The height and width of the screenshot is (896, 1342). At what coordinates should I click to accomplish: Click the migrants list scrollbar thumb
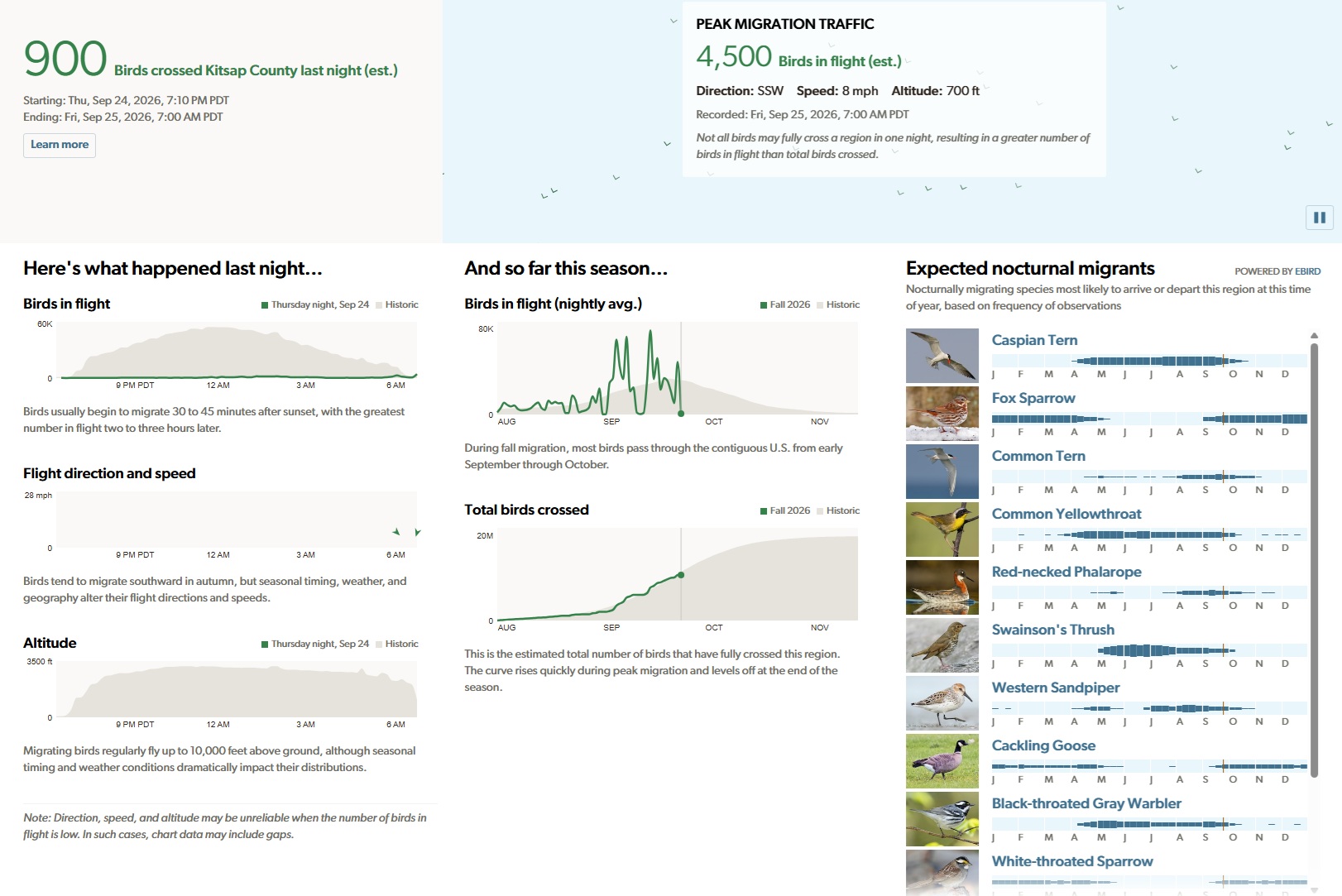pyautogui.click(x=1314, y=560)
